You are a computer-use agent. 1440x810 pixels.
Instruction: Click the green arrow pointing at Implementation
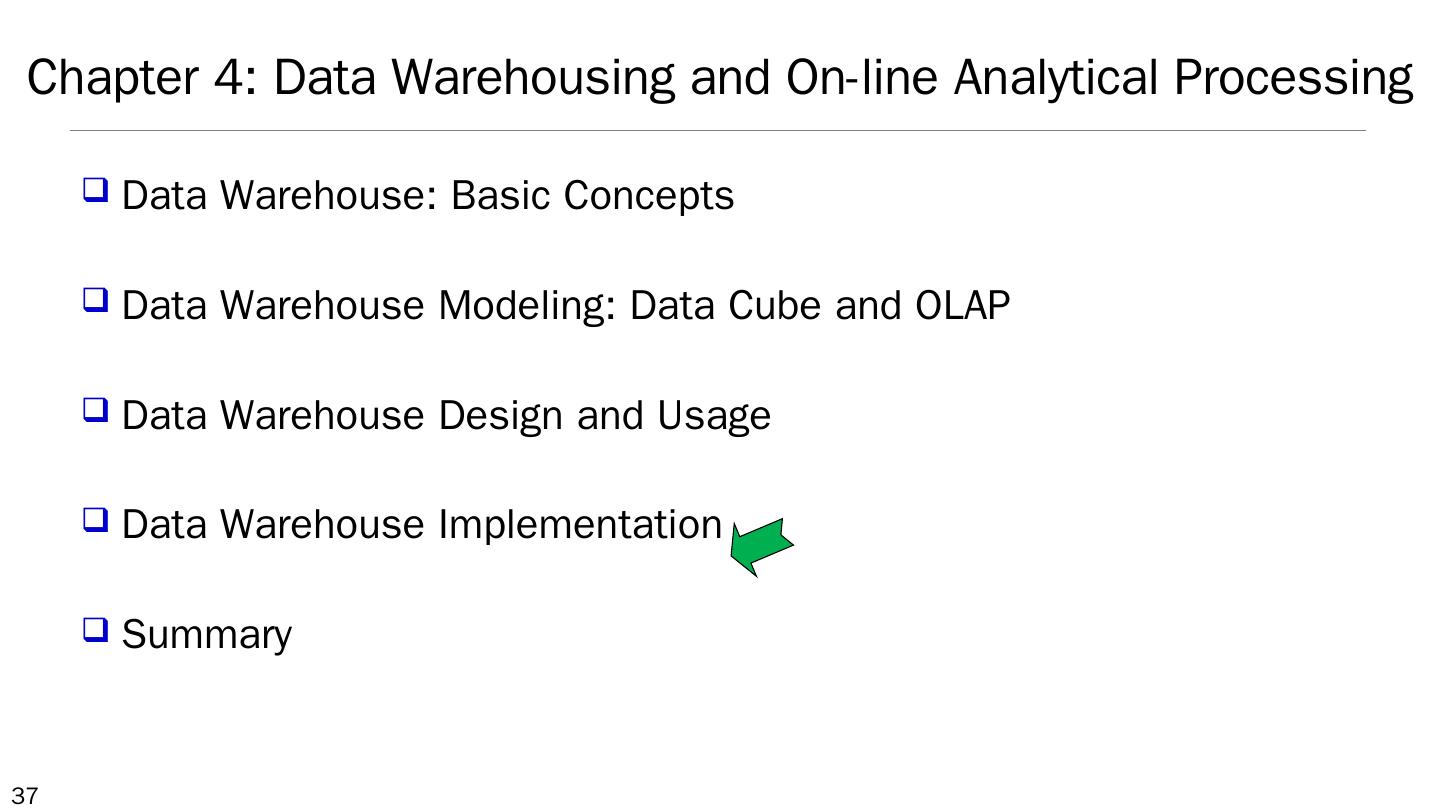[762, 546]
